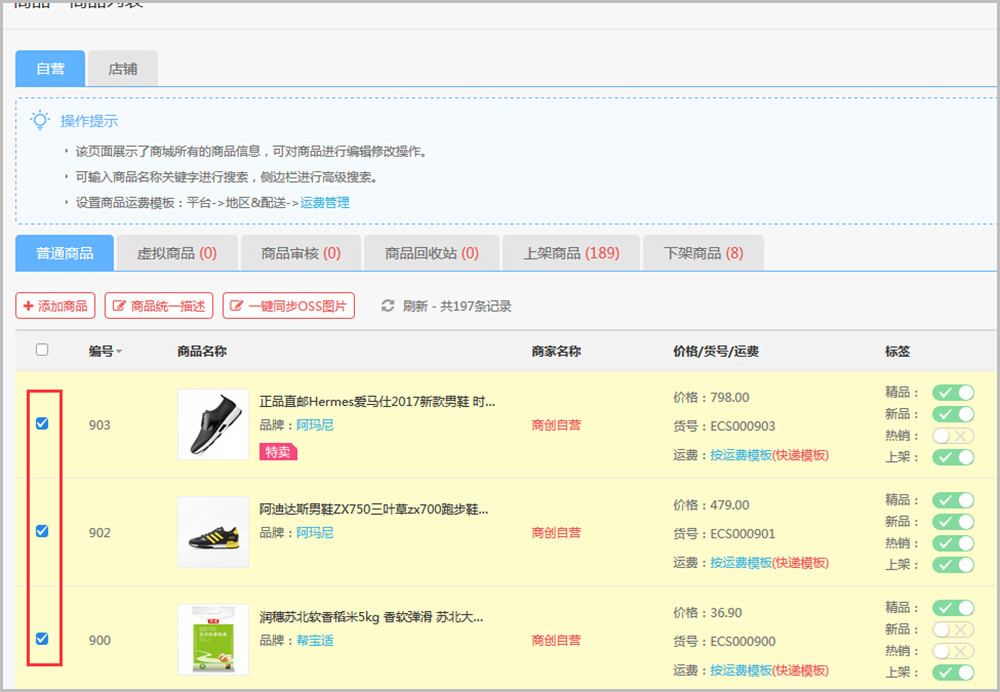Sort by 编号 column arrow
The image size is (1000, 692).
click(120, 352)
